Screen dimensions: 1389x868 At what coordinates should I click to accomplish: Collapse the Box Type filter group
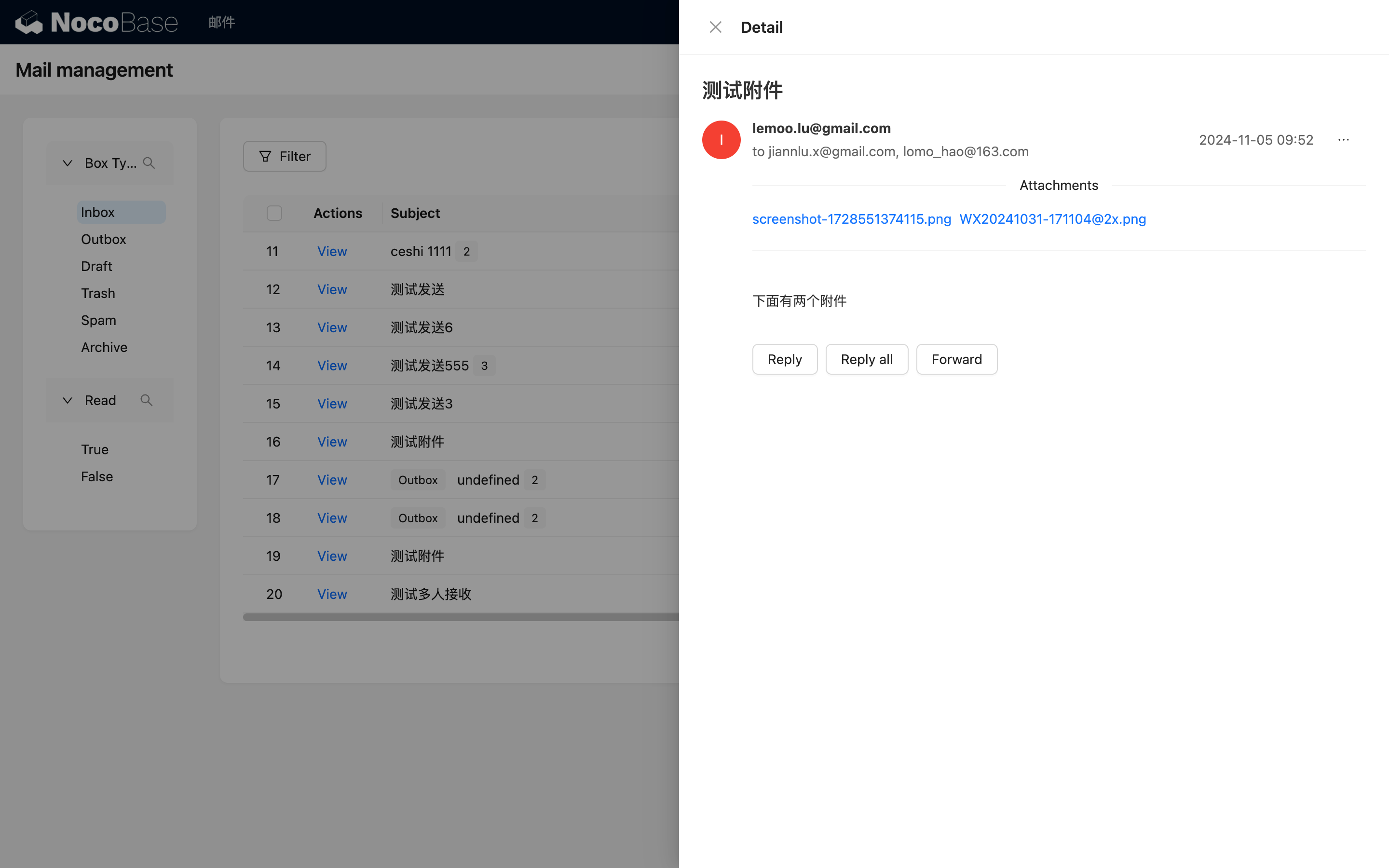click(67, 163)
